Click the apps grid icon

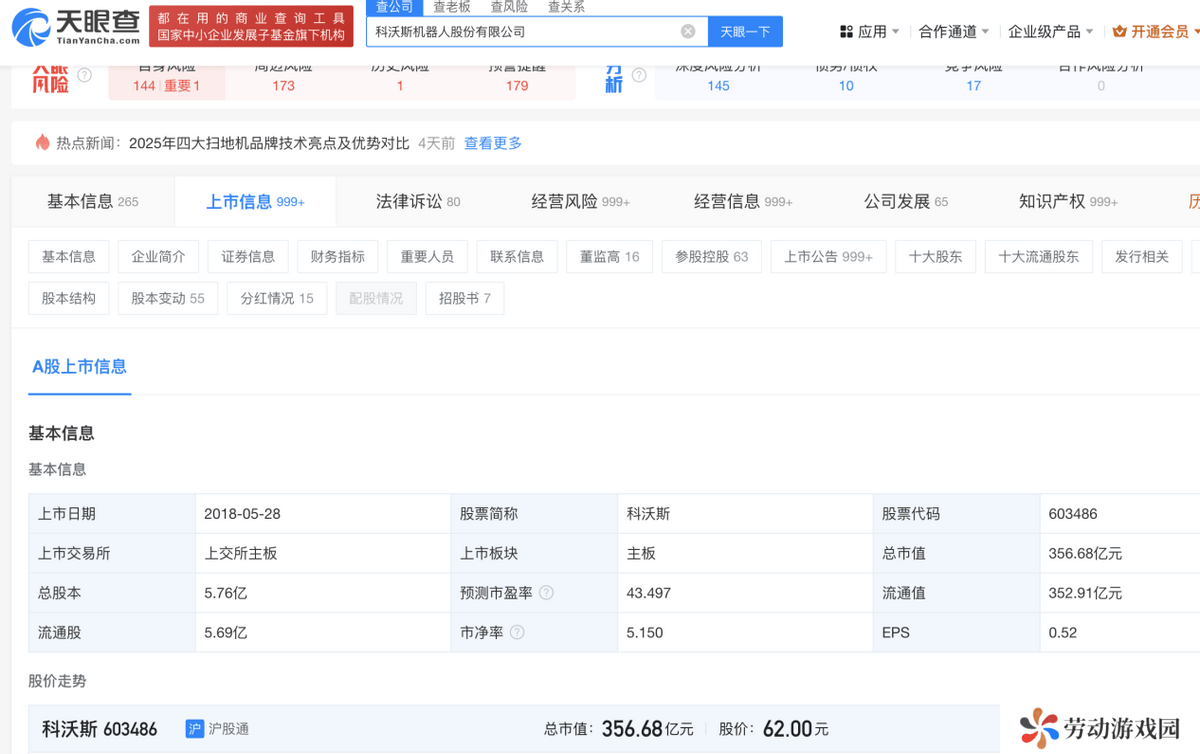pyautogui.click(x=846, y=32)
